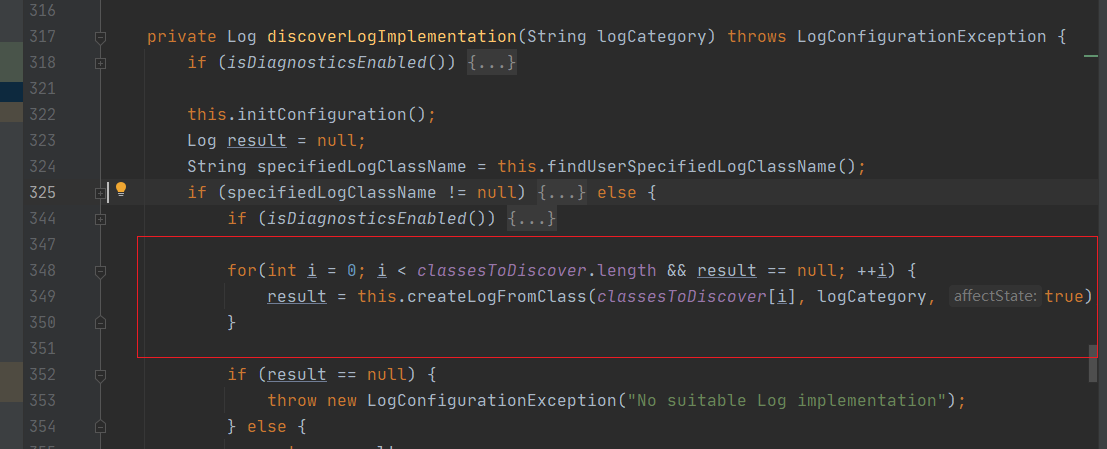Collapse the for loop fold marker at line 348
Viewport: 1107px width, 449px height.
(100, 270)
